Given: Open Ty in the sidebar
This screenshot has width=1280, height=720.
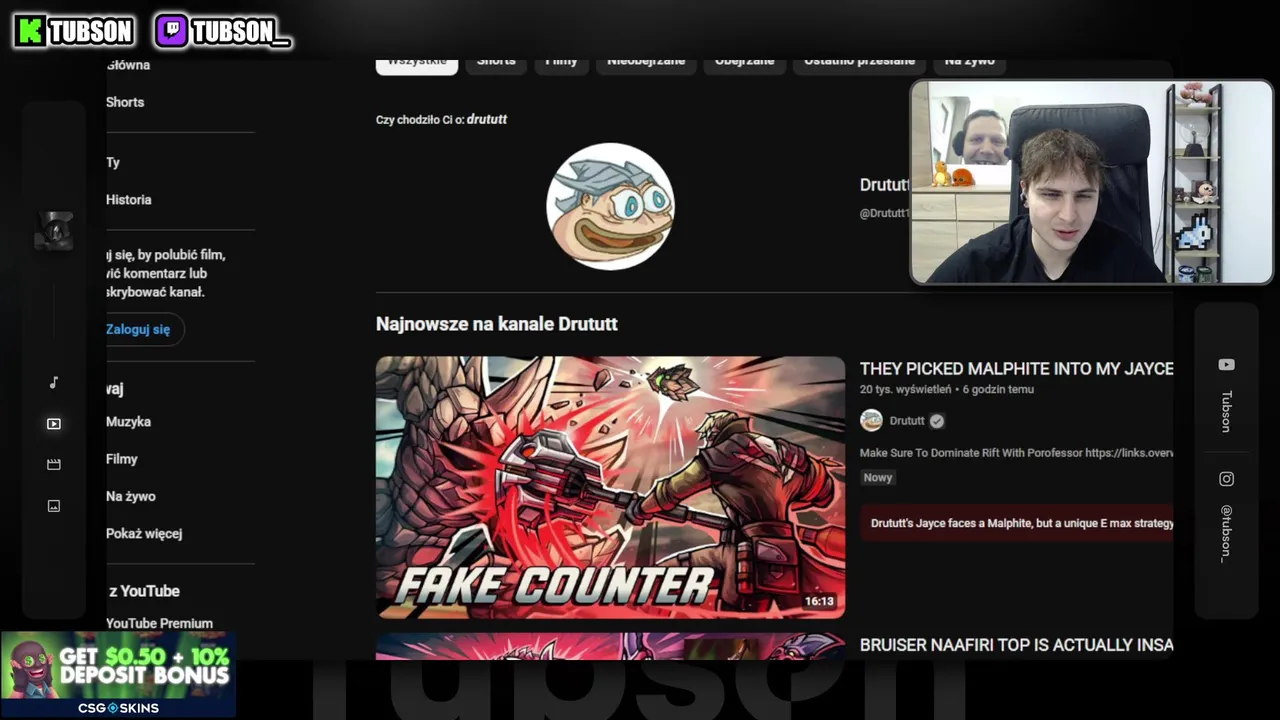Looking at the screenshot, I should [113, 162].
